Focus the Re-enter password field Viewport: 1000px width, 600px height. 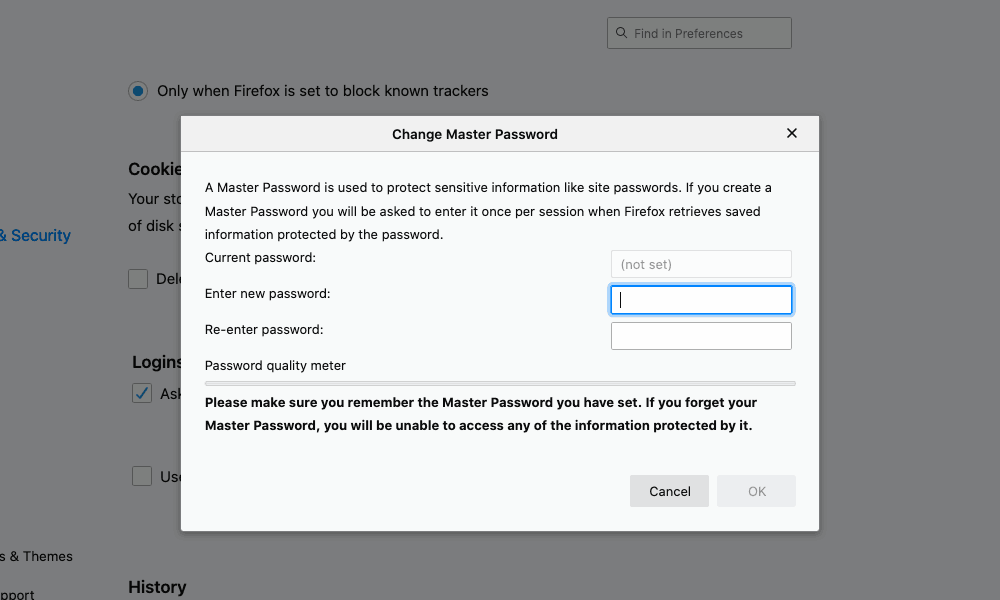tap(701, 336)
